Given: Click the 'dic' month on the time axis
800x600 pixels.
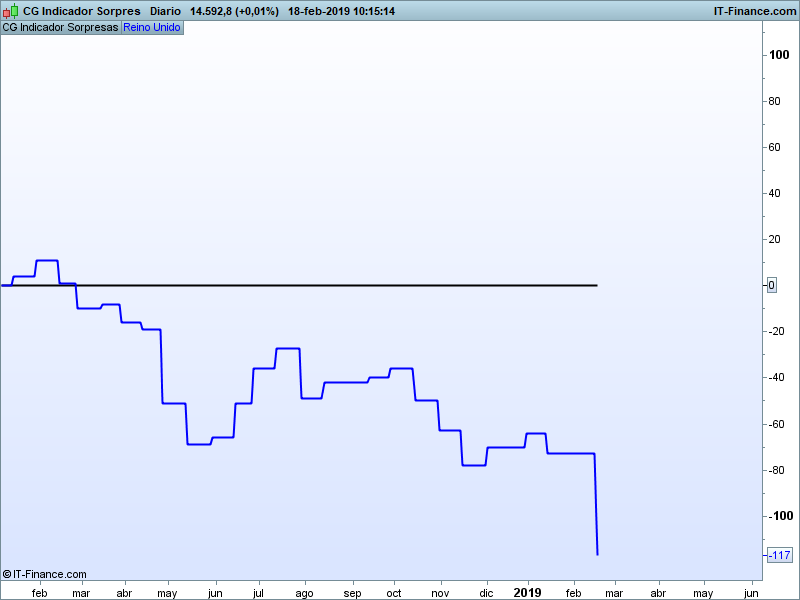Looking at the screenshot, I should [x=486, y=593].
